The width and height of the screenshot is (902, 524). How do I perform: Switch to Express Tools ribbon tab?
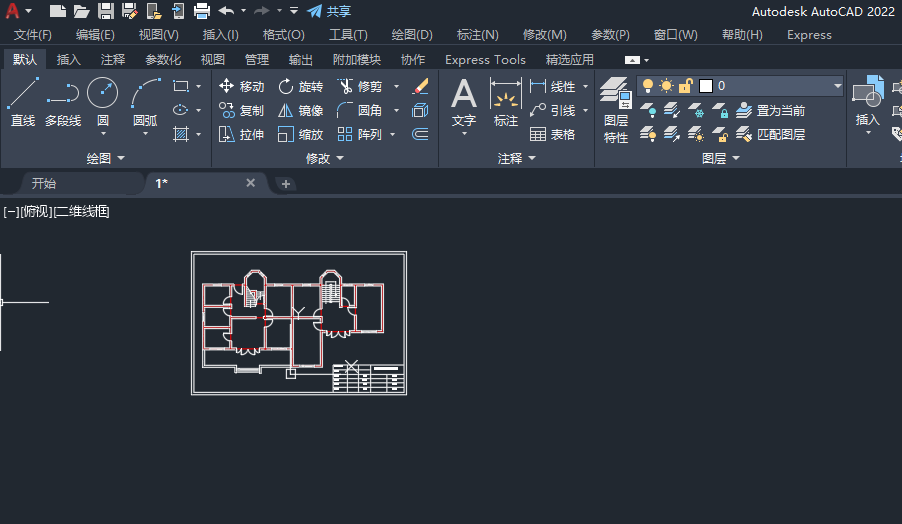click(485, 59)
